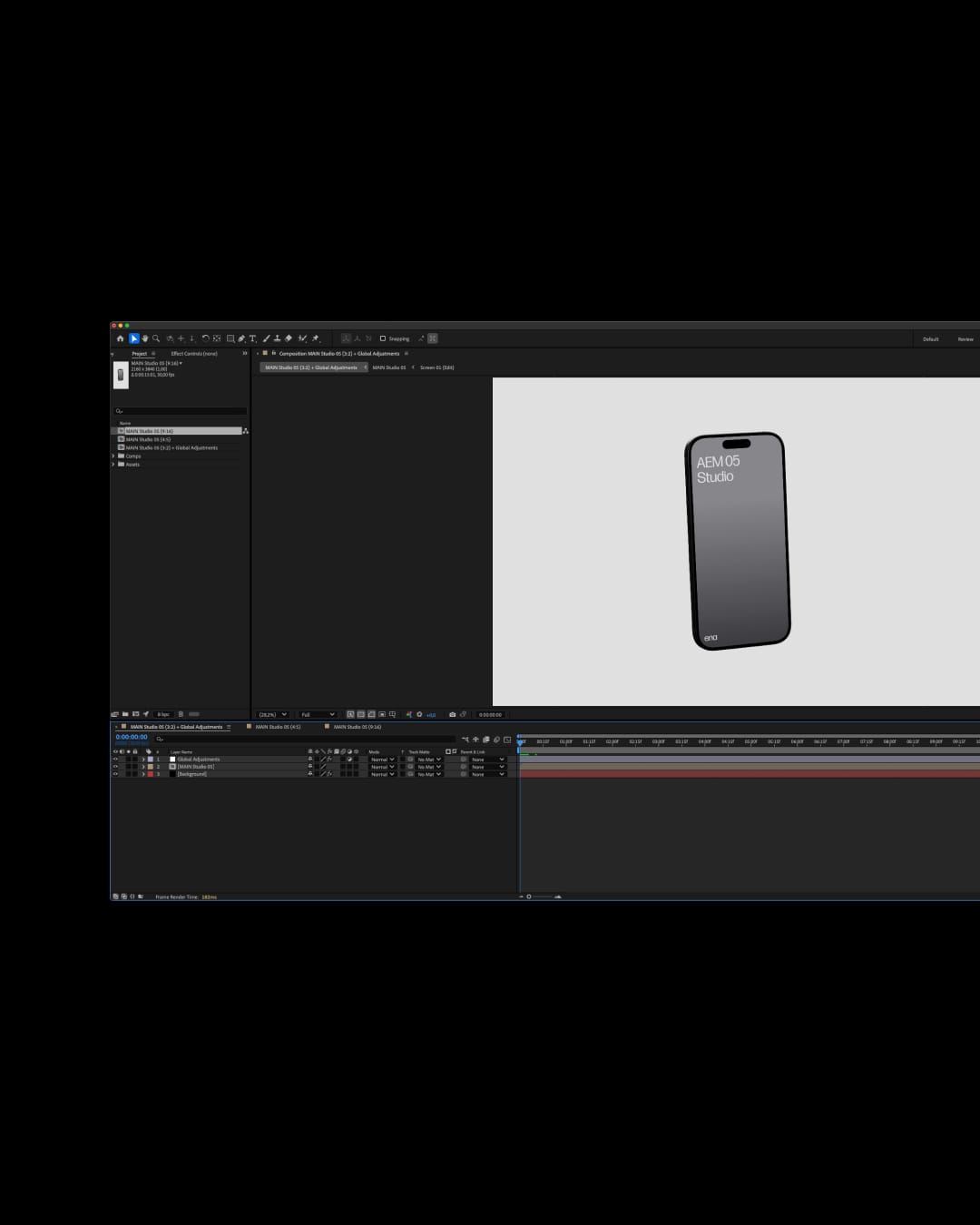Click the Global Adjustments label color swatch
This screenshot has width=980, height=1225.
click(x=150, y=759)
